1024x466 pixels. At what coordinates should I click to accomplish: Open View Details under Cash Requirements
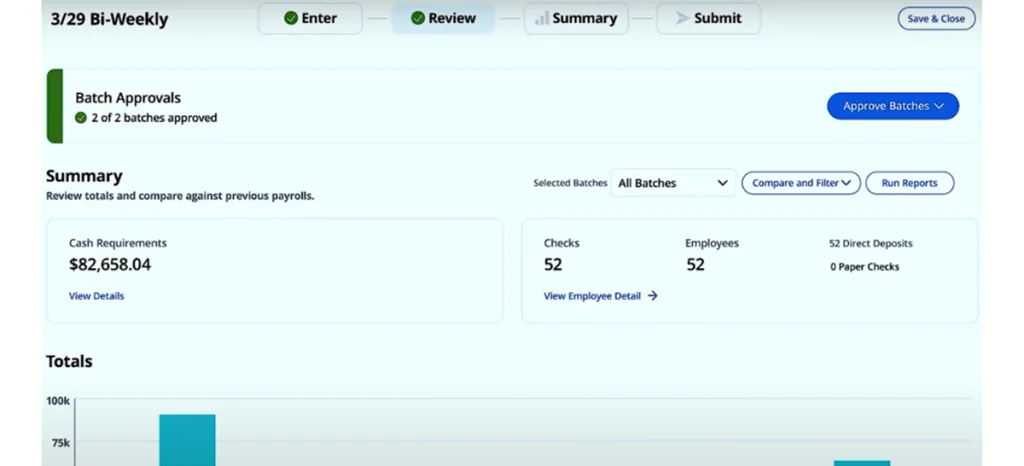pyautogui.click(x=97, y=296)
